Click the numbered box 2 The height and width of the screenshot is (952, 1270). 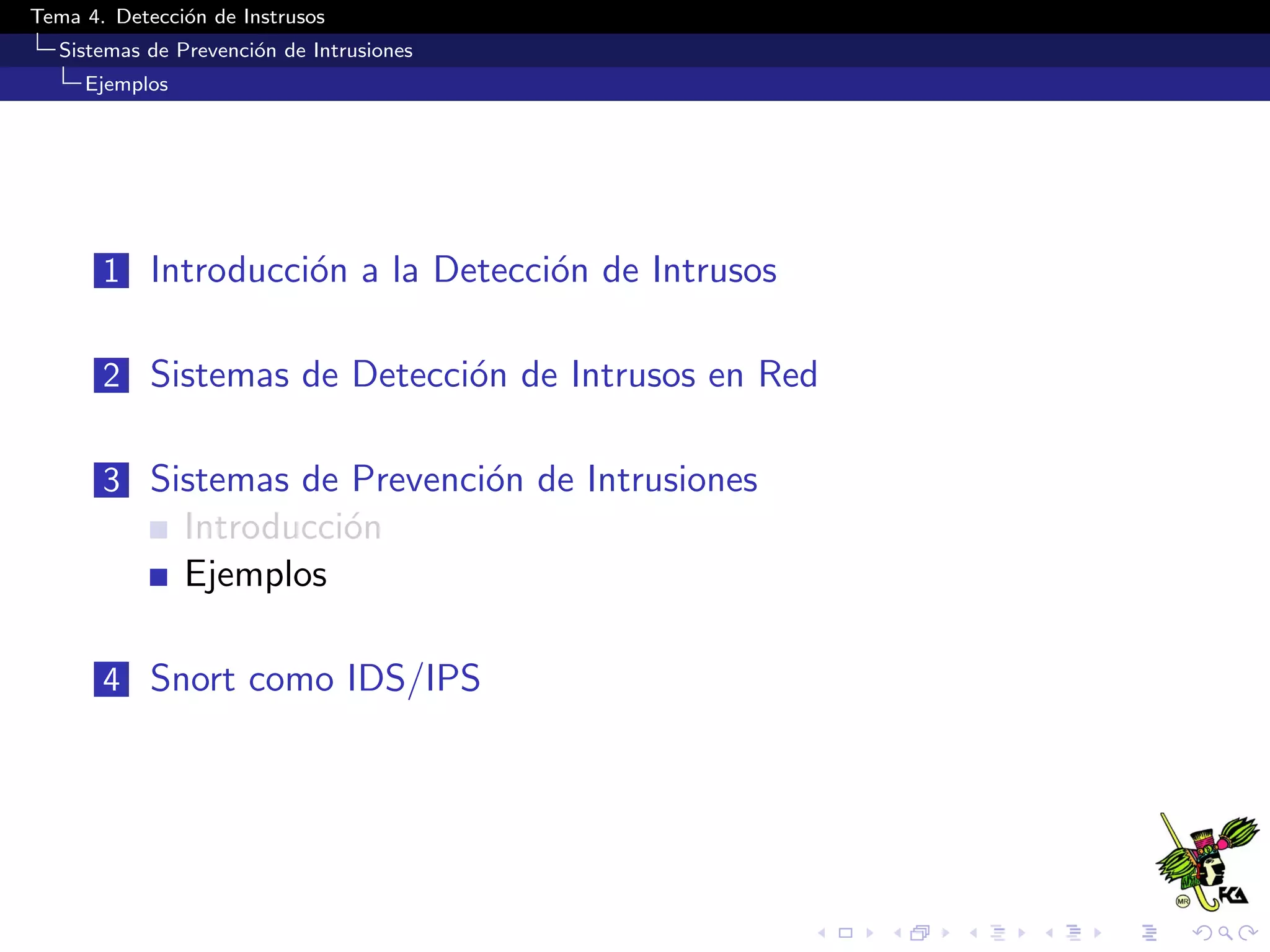[x=112, y=376]
